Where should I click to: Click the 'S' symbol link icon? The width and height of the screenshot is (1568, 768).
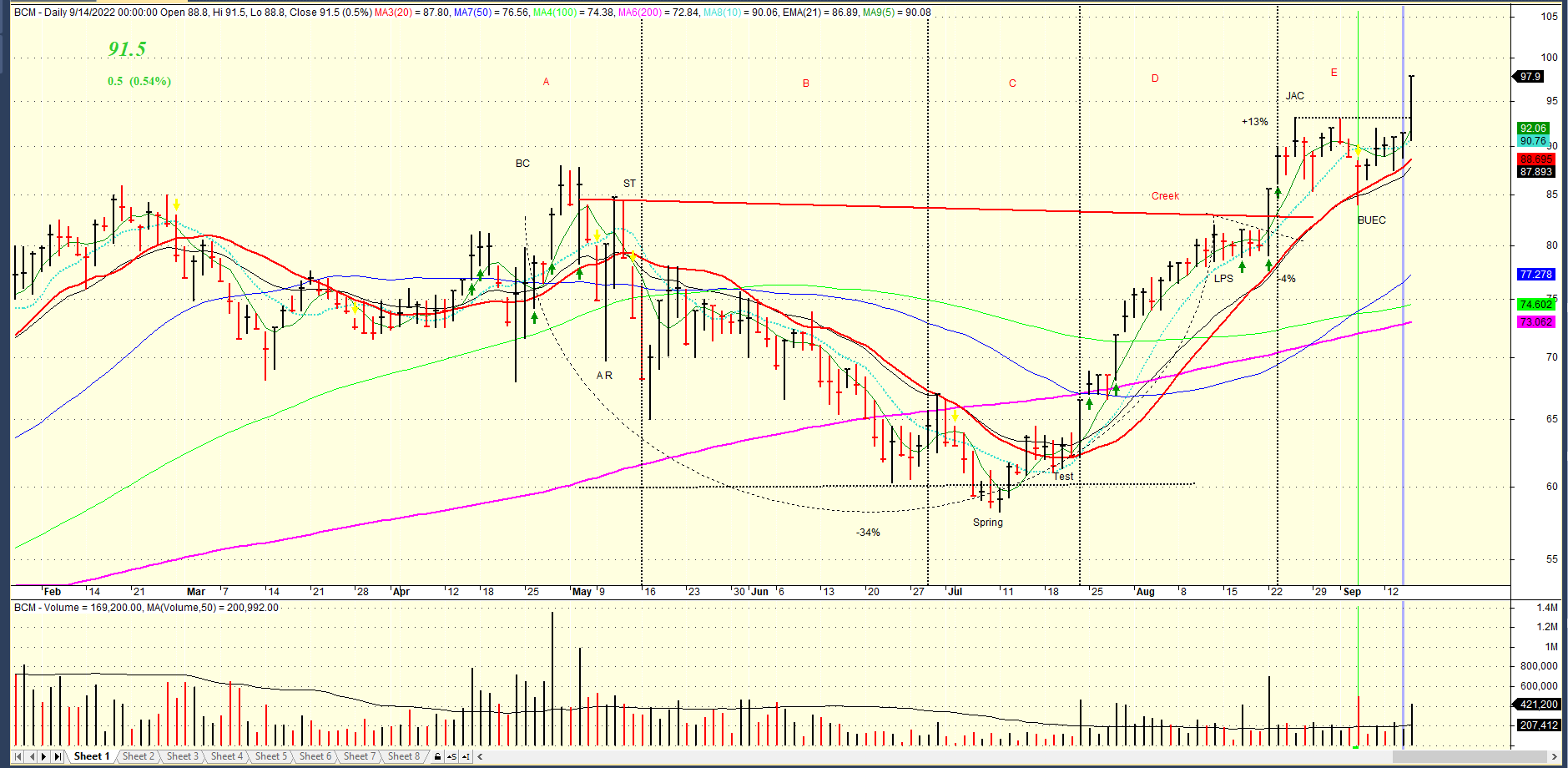[451, 756]
